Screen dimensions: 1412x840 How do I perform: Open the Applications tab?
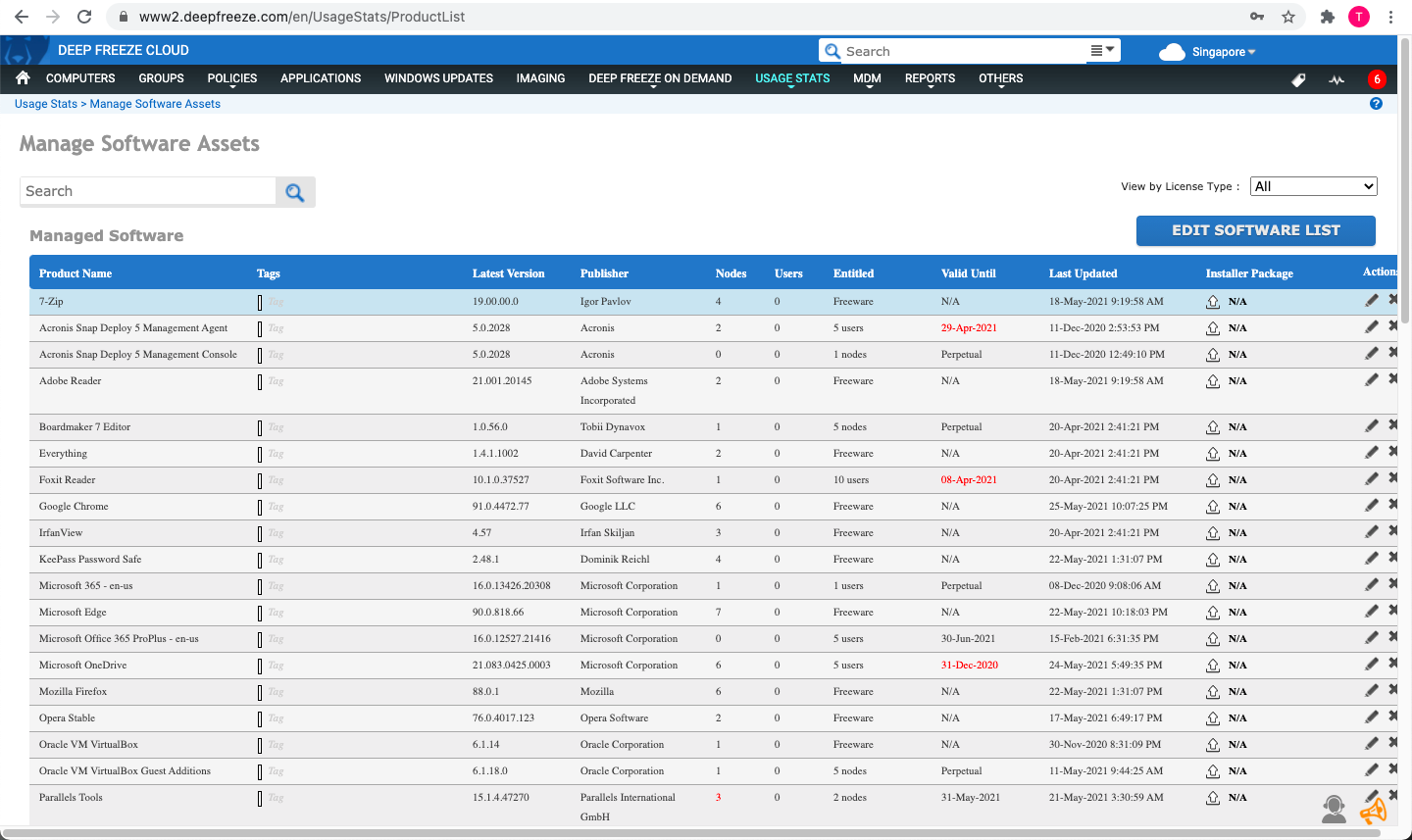pyautogui.click(x=321, y=78)
